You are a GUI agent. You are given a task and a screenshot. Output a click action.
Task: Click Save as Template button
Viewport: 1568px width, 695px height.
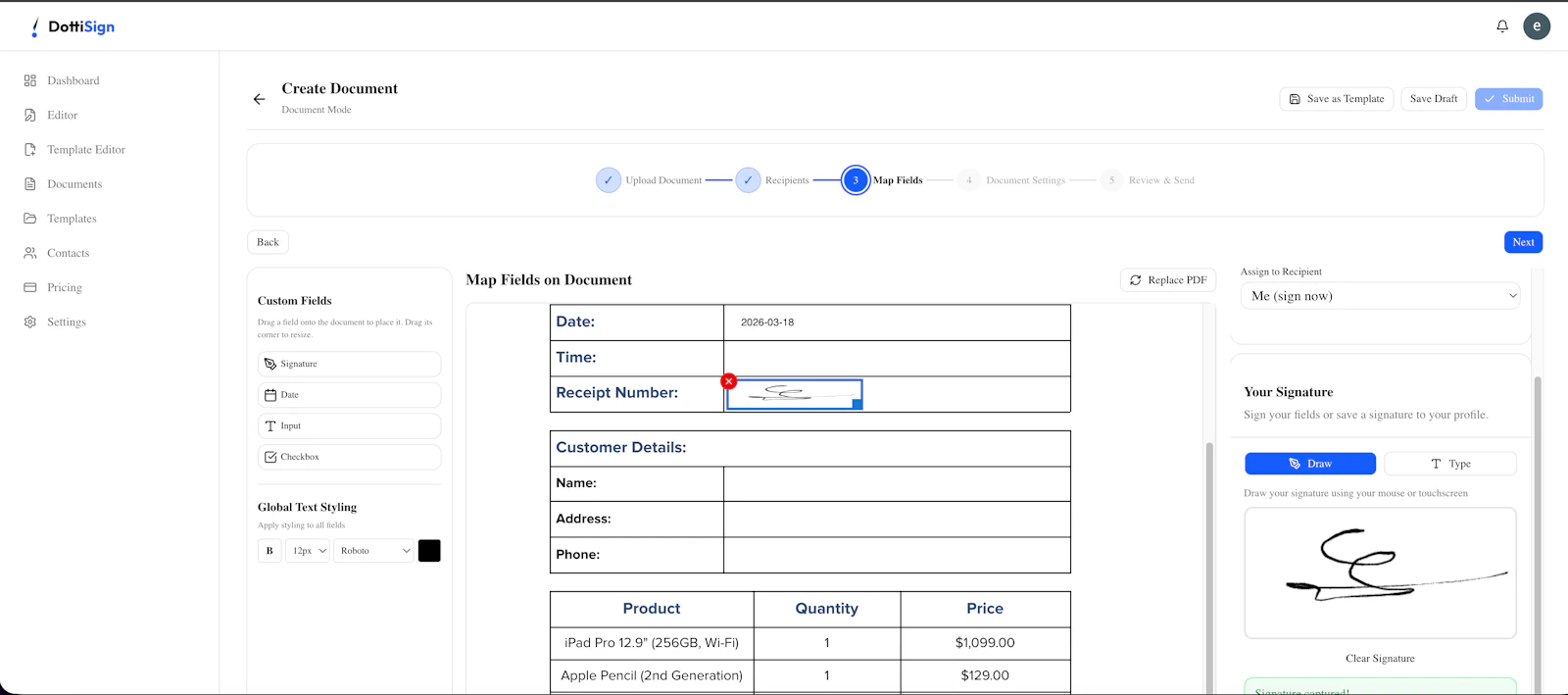point(1336,99)
